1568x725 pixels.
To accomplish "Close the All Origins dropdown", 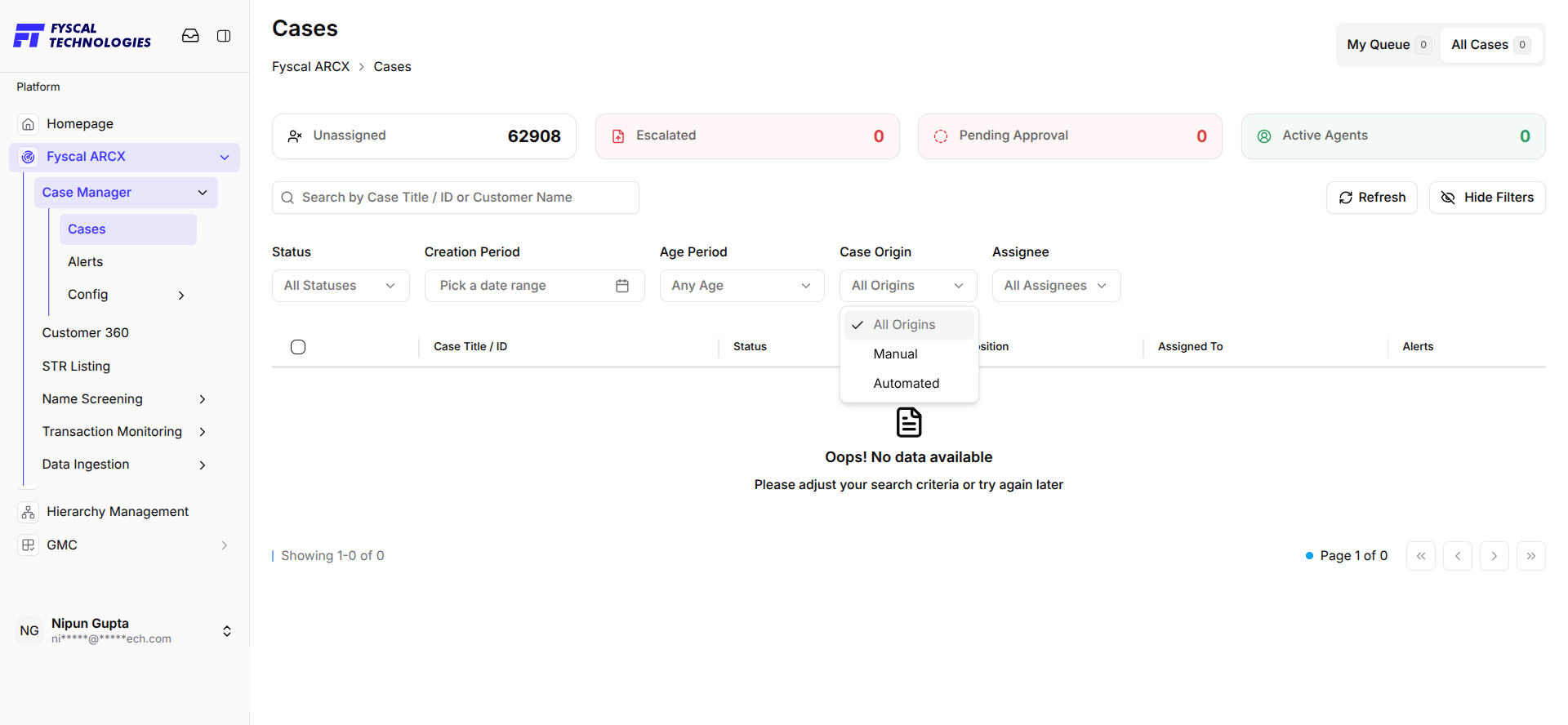I will pos(908,286).
